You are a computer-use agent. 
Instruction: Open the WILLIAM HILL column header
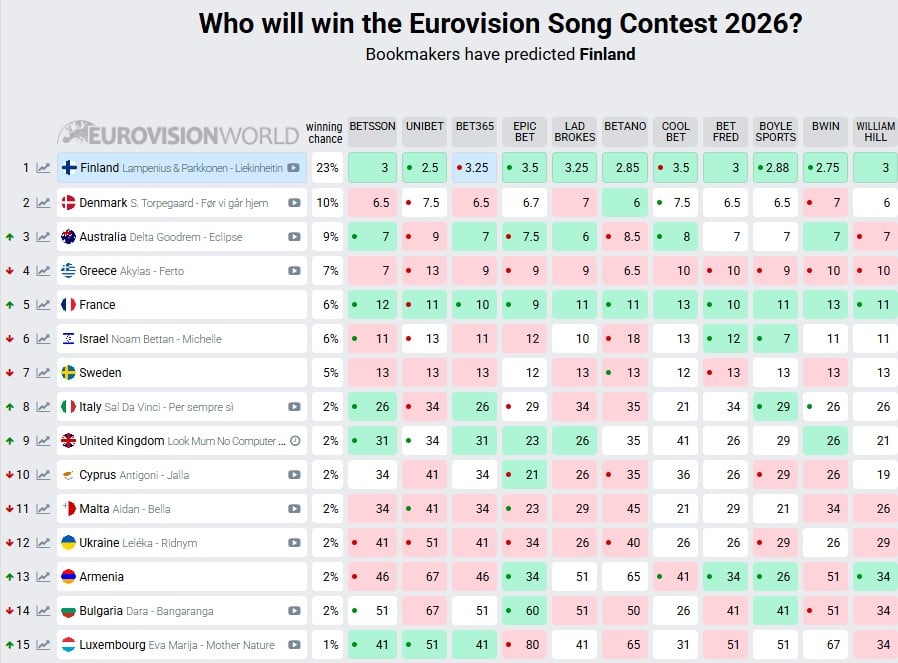pos(874,127)
